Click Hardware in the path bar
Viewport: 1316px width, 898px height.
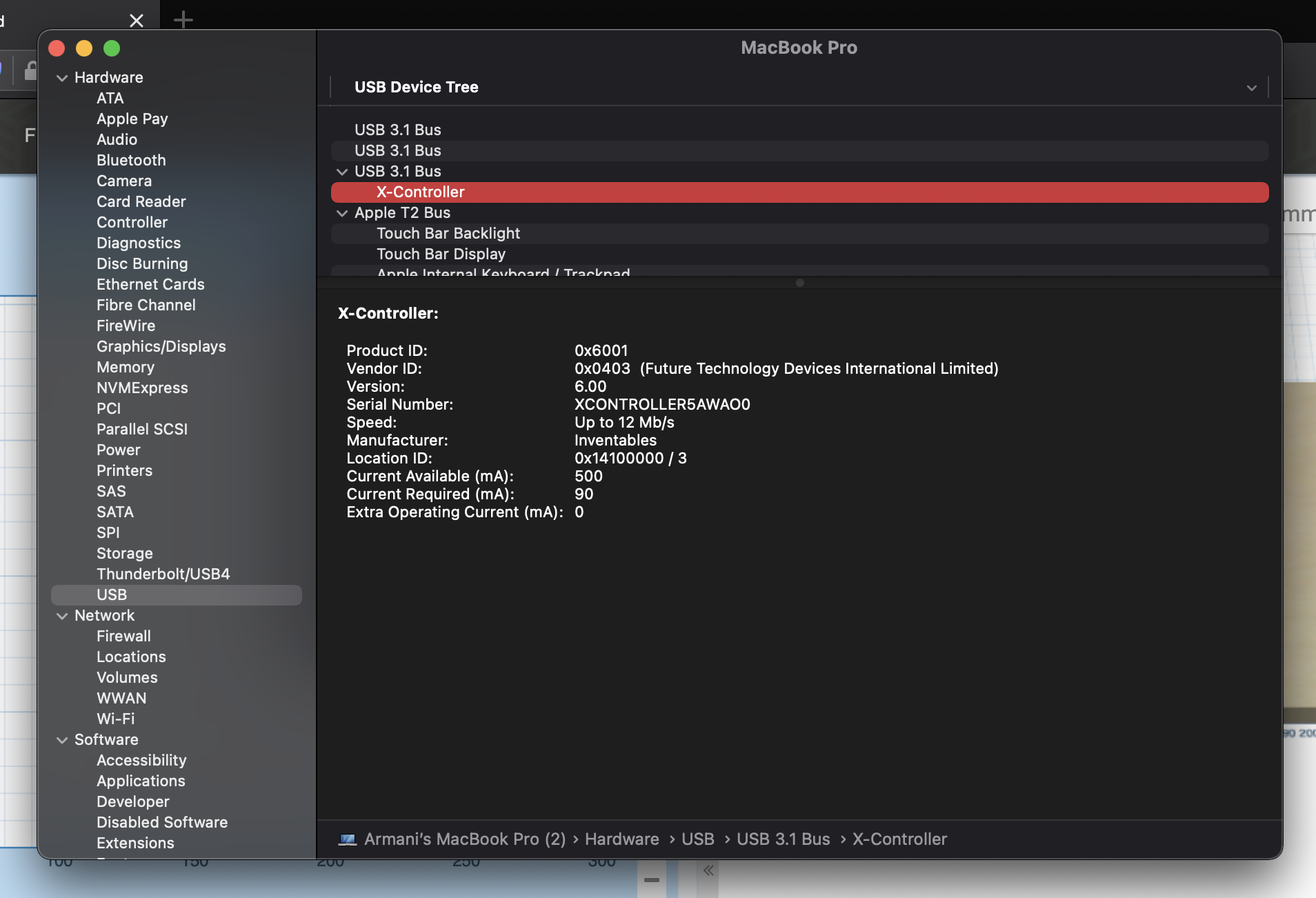[622, 839]
